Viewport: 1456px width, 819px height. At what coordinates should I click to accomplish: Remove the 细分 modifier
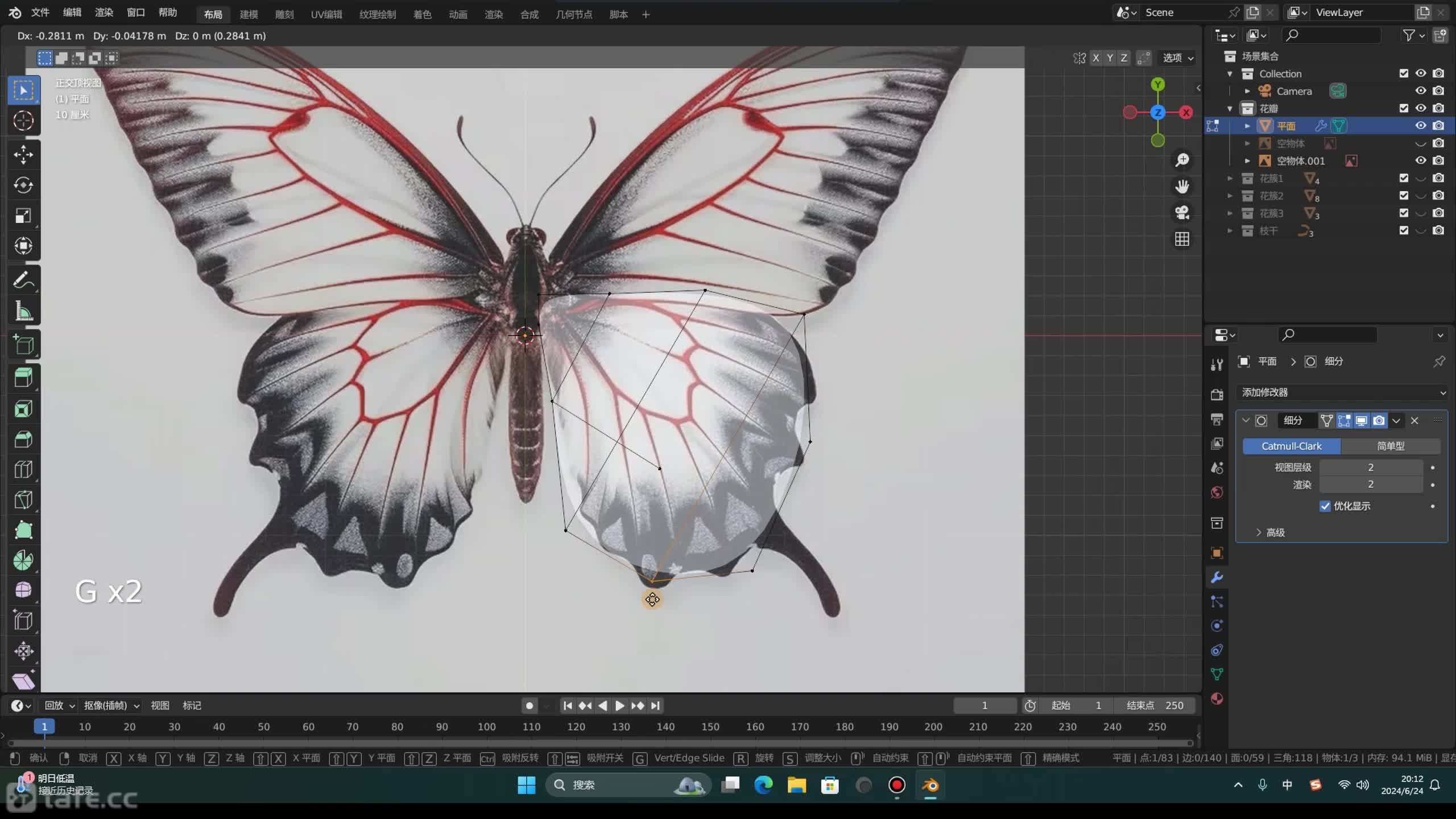[x=1414, y=420]
